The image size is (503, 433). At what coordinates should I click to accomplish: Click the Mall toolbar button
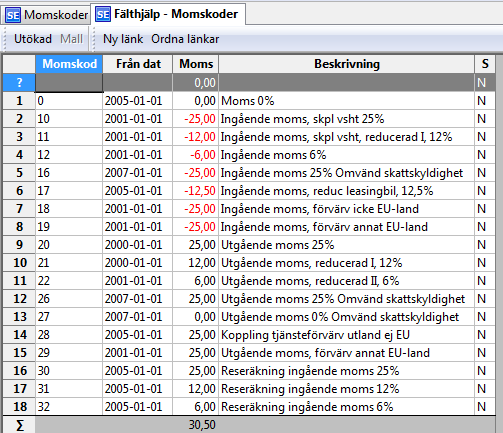(71, 39)
